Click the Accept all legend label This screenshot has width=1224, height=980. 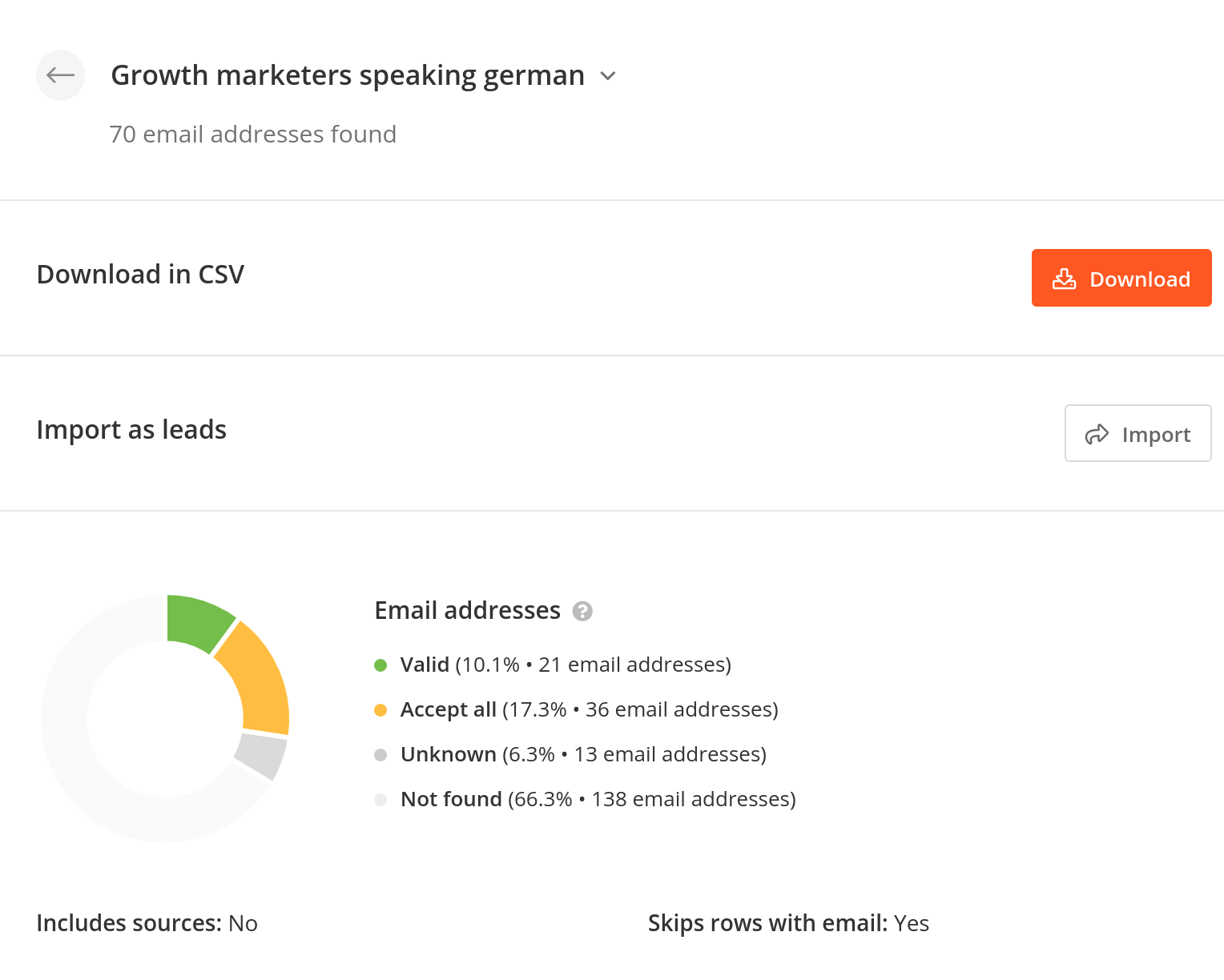(x=448, y=710)
